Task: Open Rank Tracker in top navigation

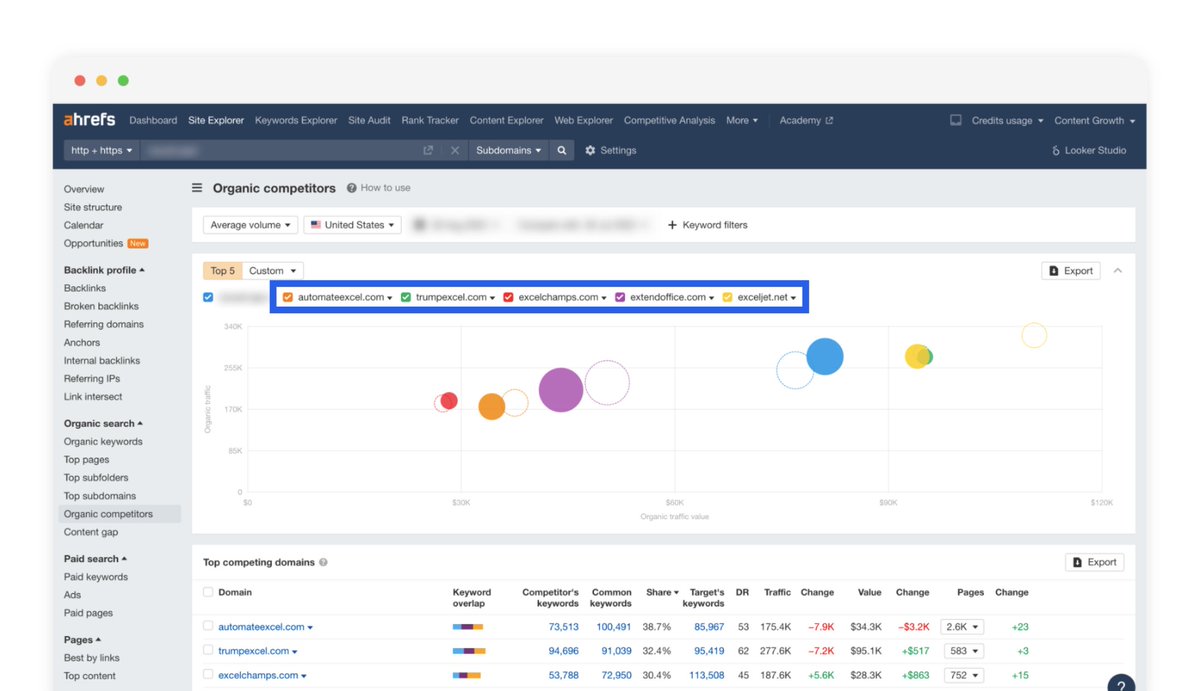Action: point(430,120)
